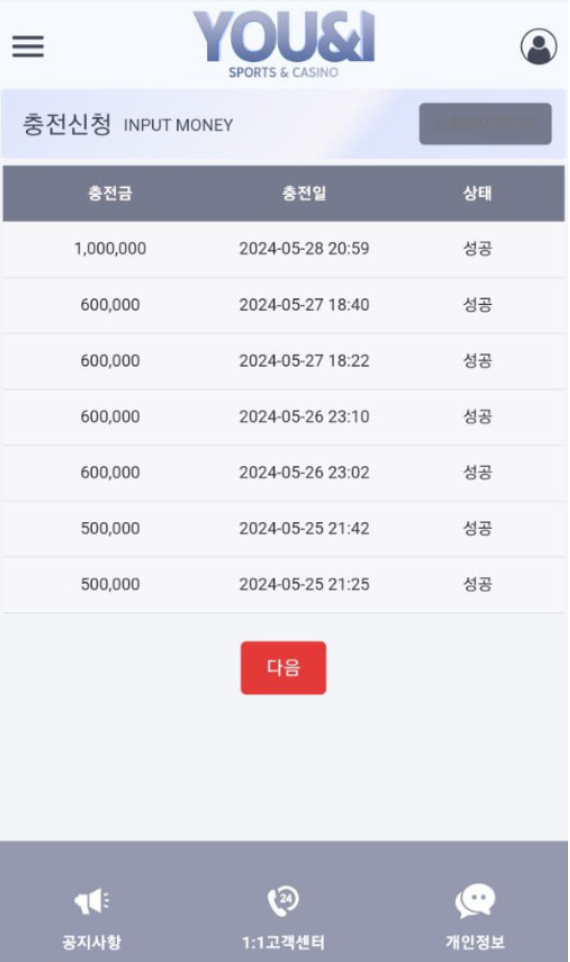Select the 2024-05-25 21:42 deposit row
Image resolution: width=570 pixels, height=962 pixels.
(x=283, y=528)
